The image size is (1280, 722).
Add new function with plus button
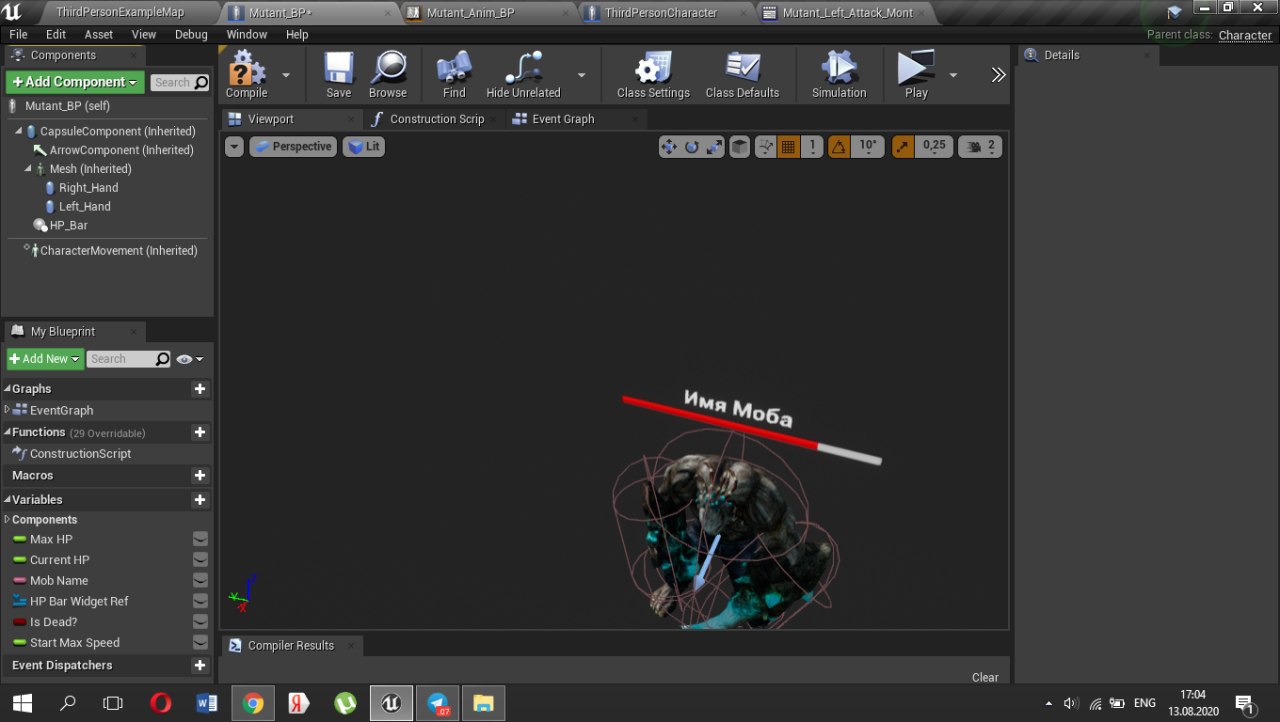tap(200, 432)
